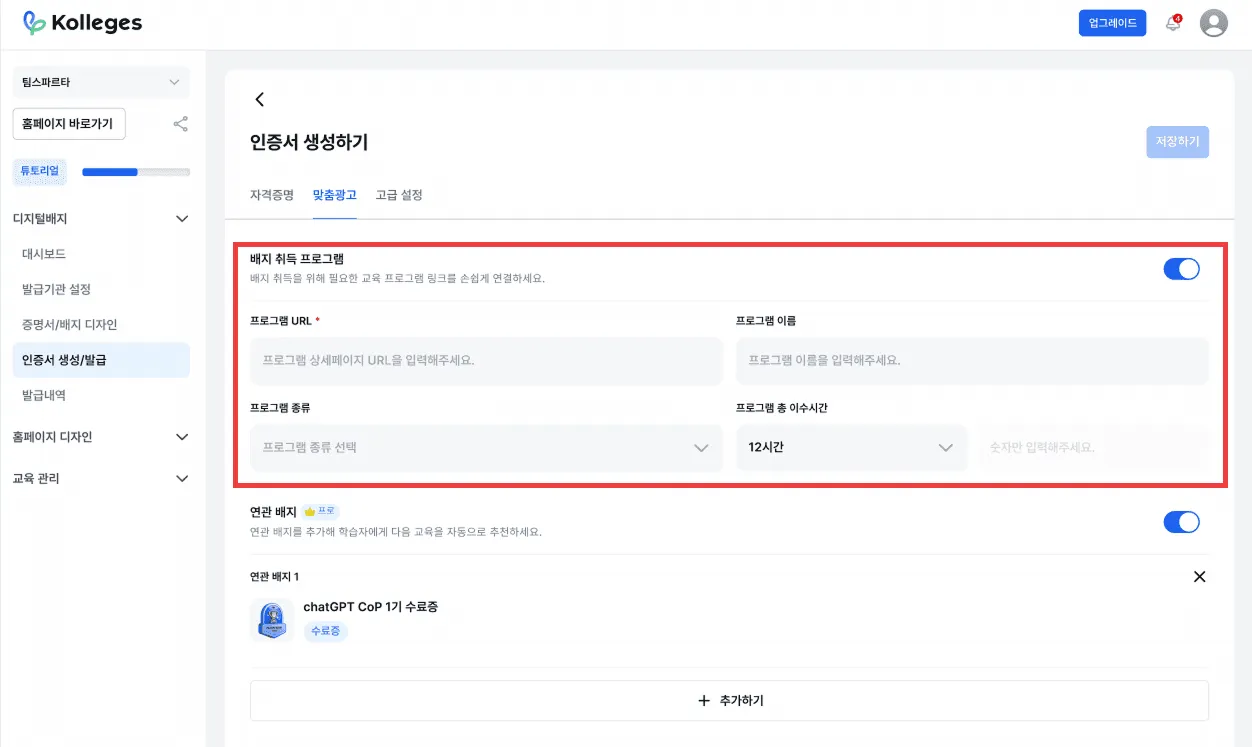This screenshot has width=1252, height=747.
Task: Click the 홈페이지 바로가기 button
Action: pos(69,124)
